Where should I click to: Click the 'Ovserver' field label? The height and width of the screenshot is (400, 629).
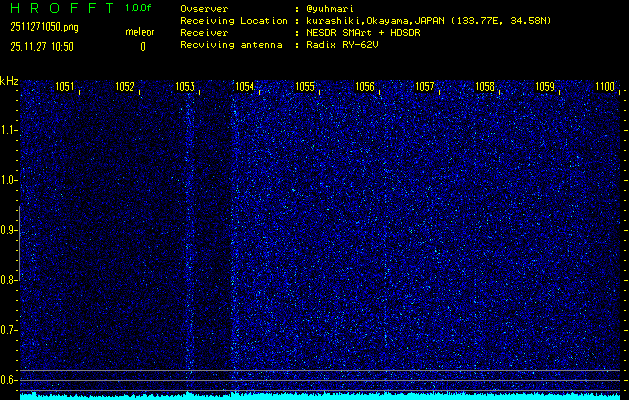[204, 9]
